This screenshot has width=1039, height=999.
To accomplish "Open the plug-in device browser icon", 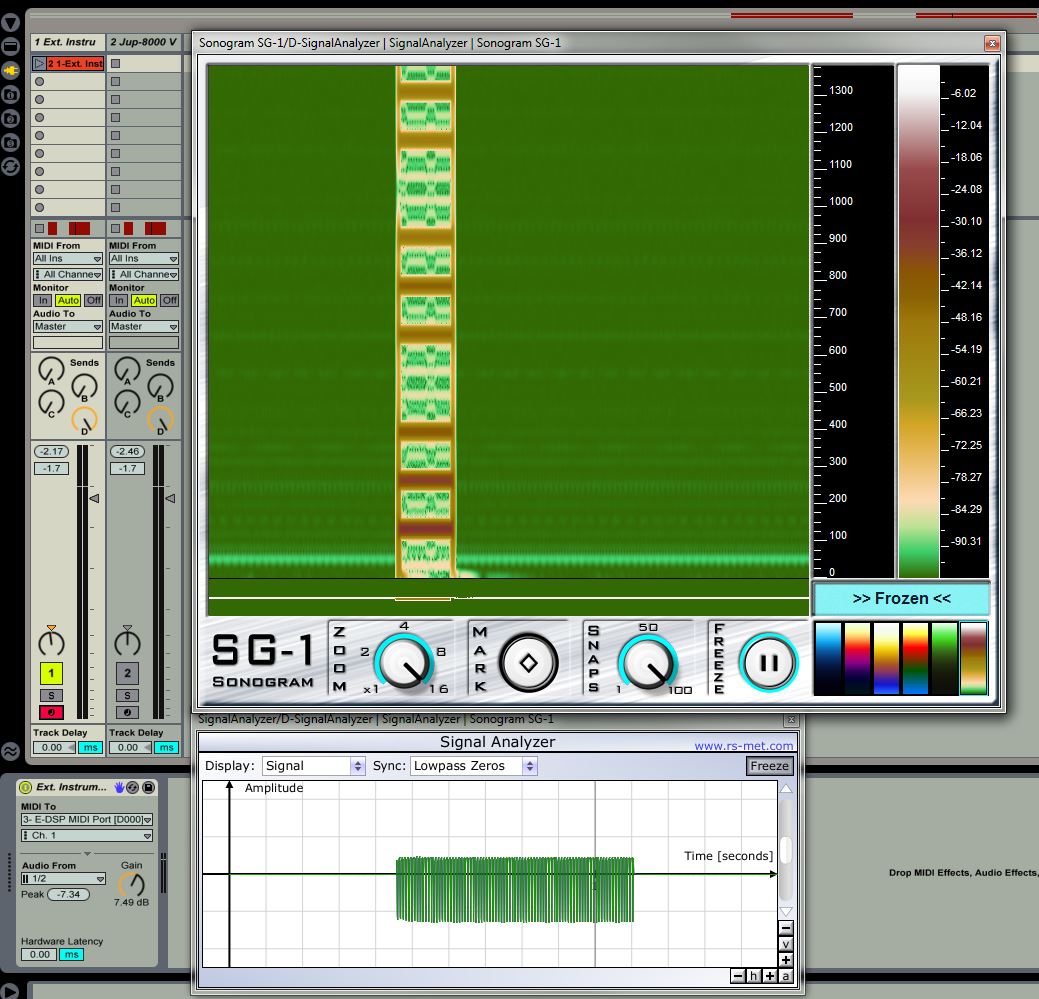I will click(x=10, y=70).
